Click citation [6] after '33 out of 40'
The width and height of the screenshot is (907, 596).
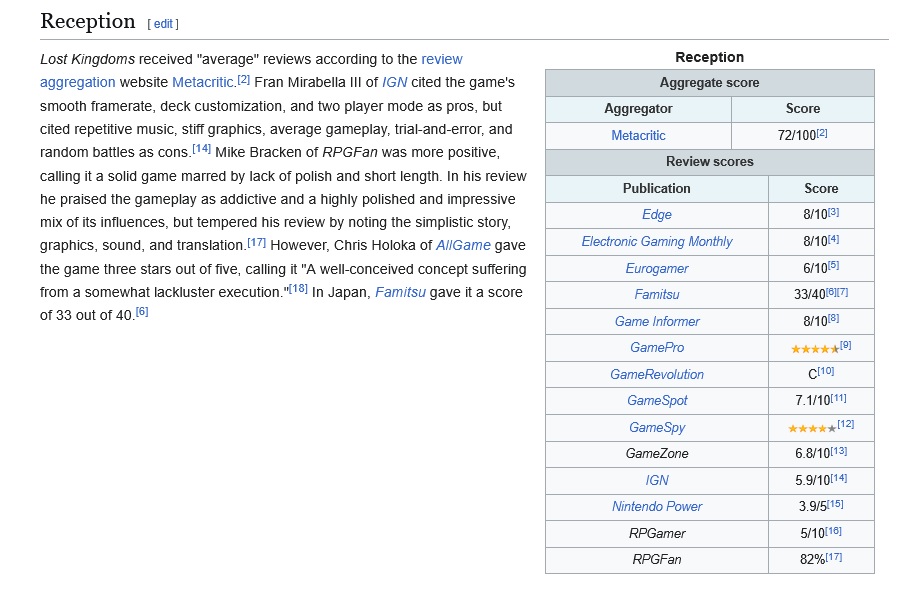(x=142, y=312)
